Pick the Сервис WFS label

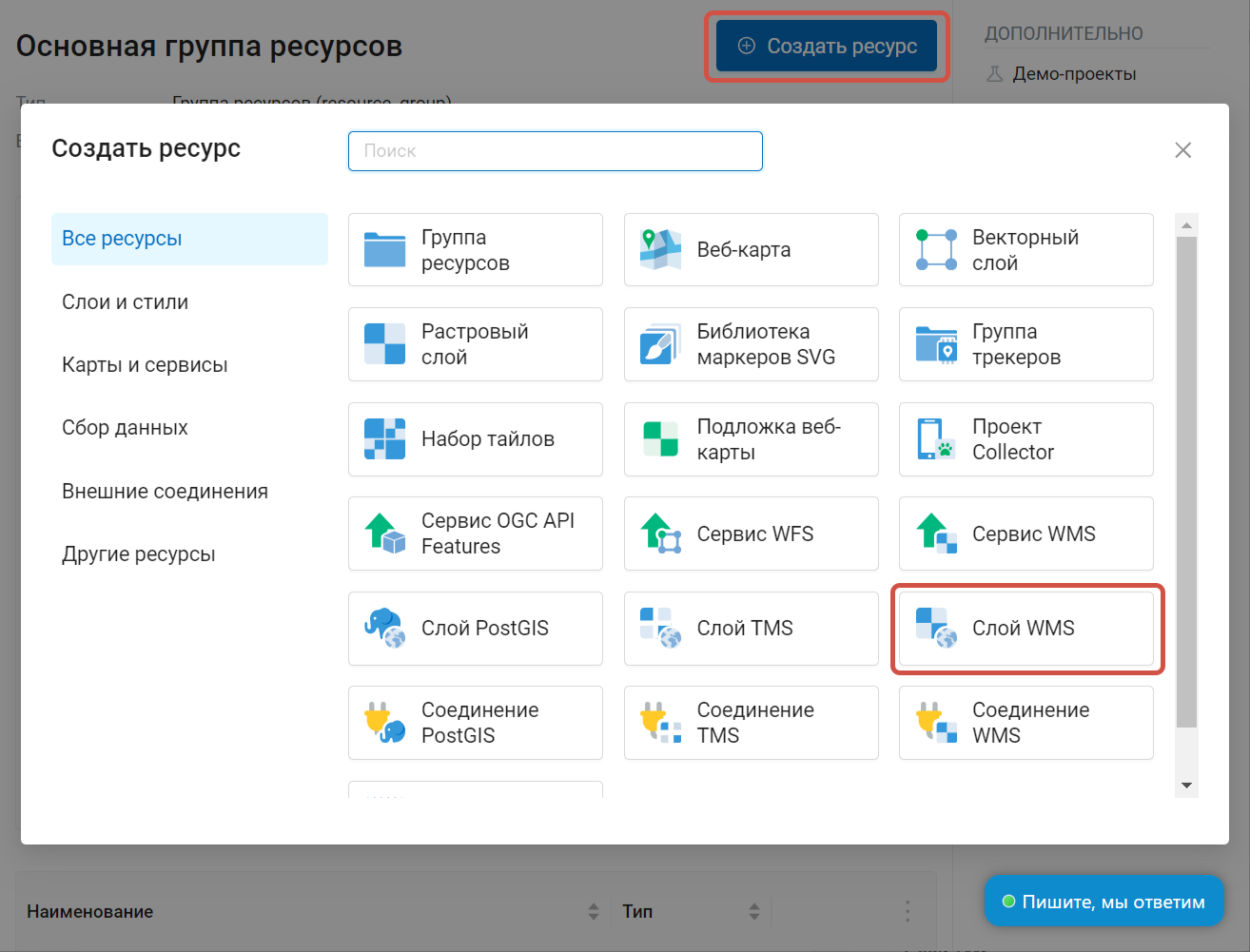point(755,534)
